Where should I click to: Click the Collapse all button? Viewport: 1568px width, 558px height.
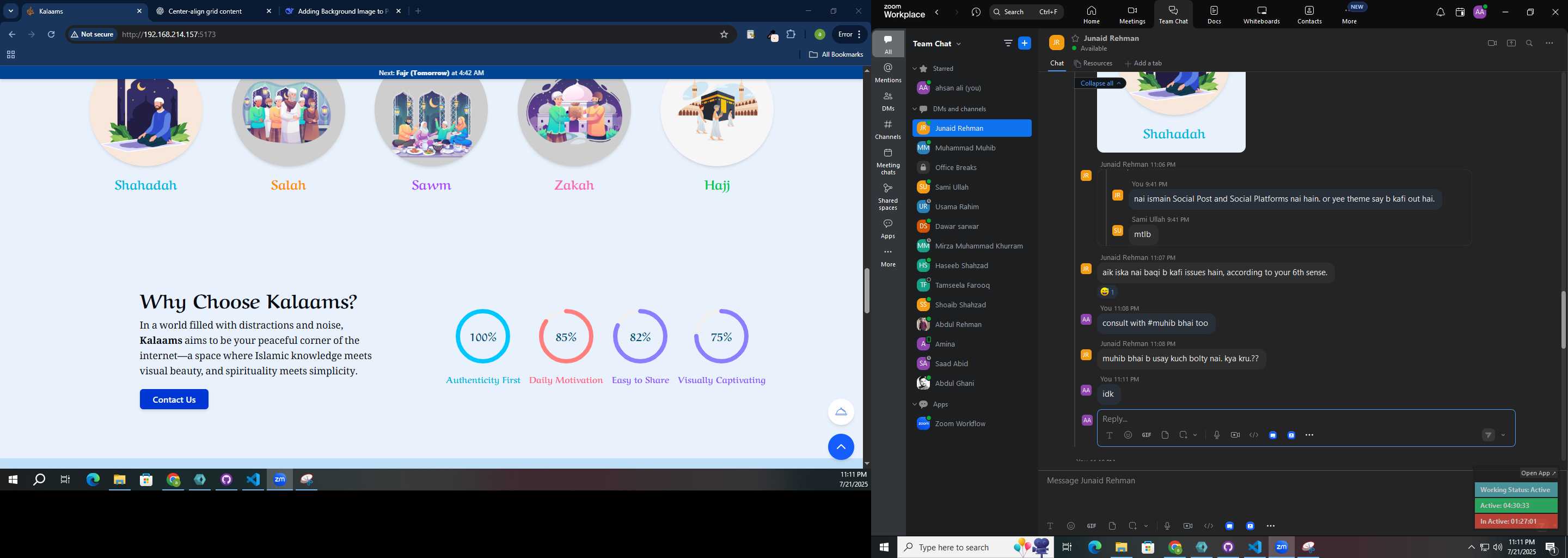pyautogui.click(x=1100, y=83)
